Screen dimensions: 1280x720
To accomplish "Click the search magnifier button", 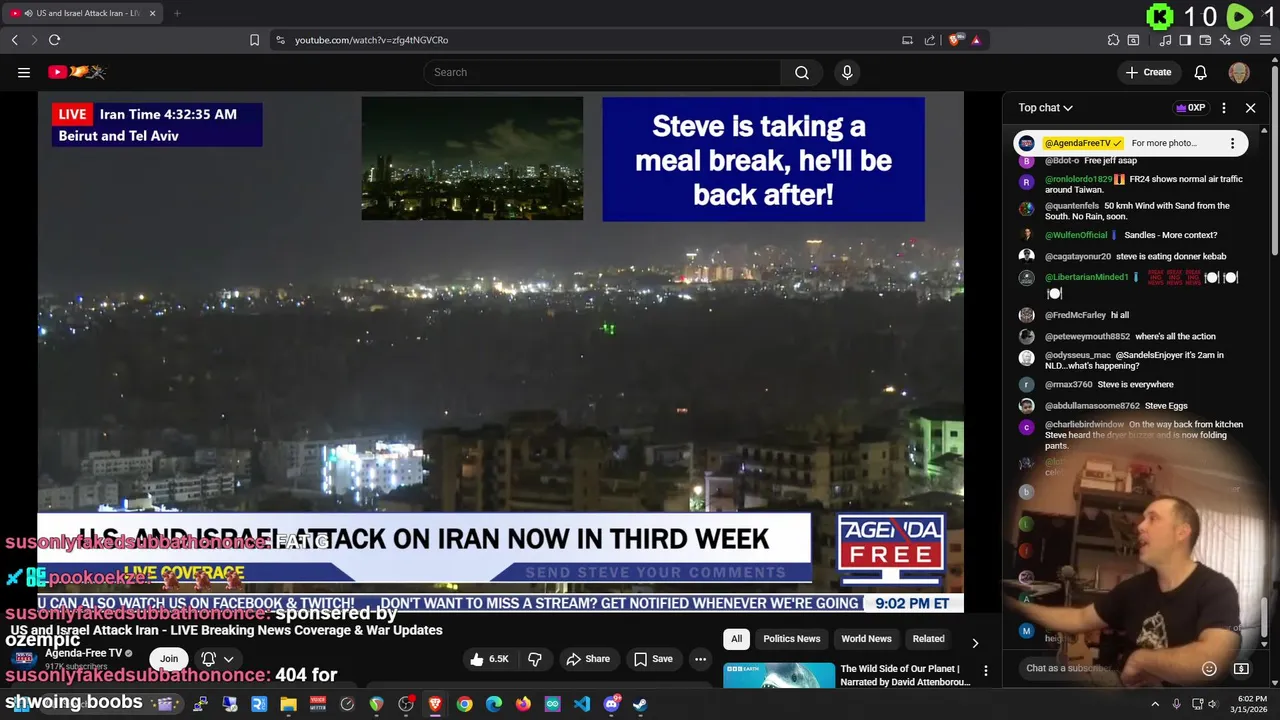I will [x=802, y=72].
